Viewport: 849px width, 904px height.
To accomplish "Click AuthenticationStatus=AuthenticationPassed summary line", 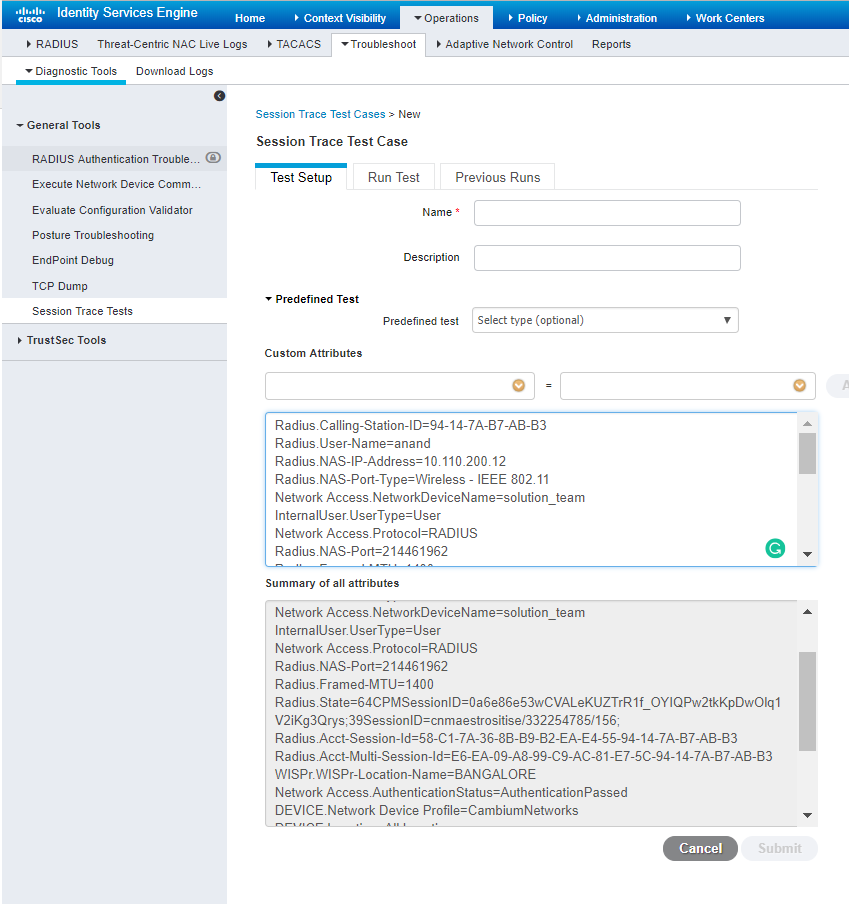I will point(451,793).
